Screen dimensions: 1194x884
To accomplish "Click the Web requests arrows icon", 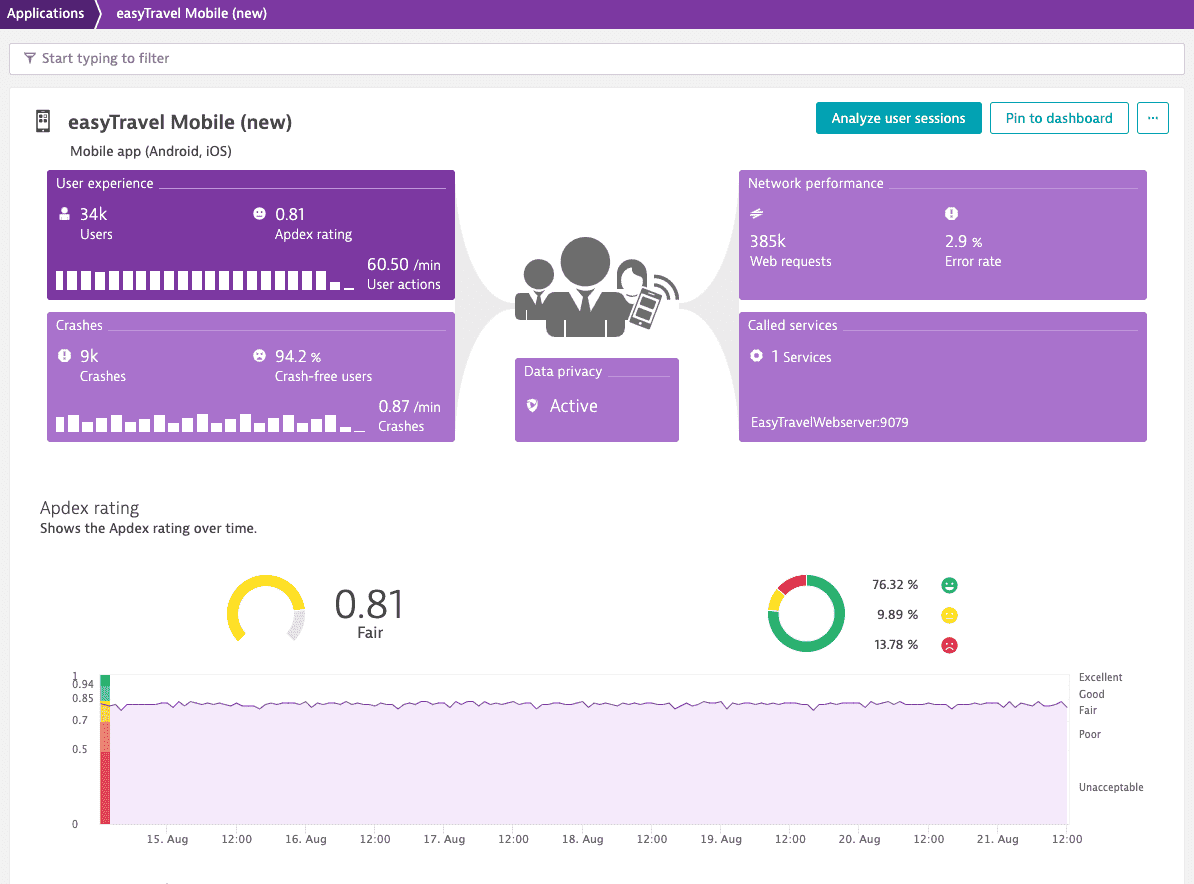I will tap(756, 214).
